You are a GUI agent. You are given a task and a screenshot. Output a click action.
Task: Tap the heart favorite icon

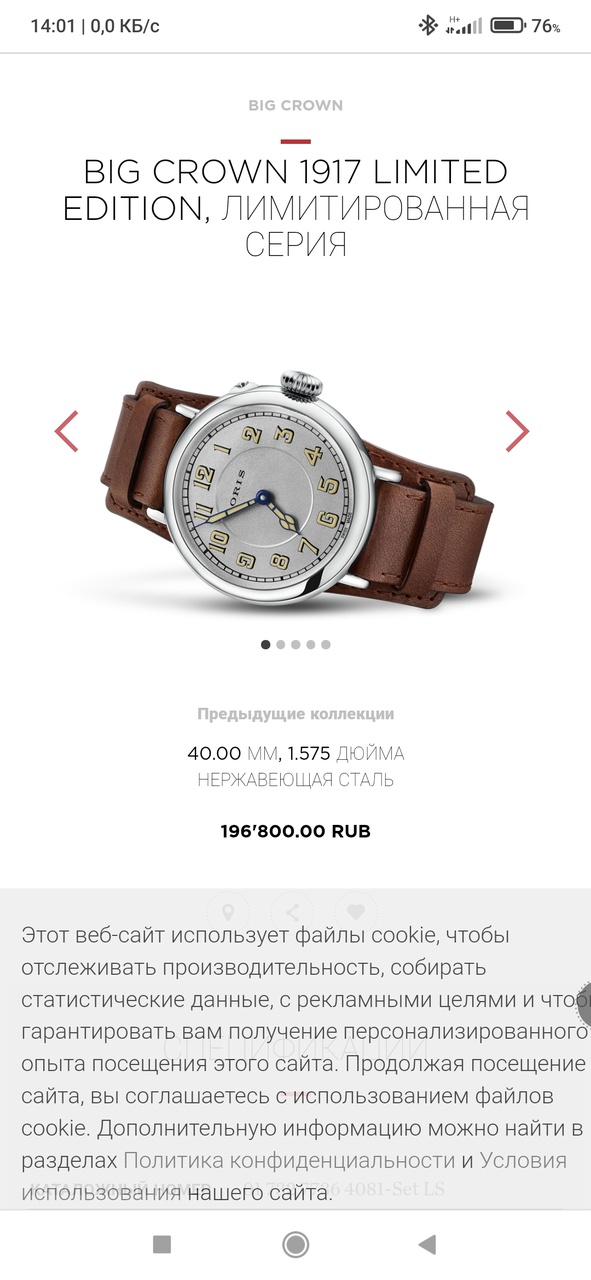coord(355,912)
